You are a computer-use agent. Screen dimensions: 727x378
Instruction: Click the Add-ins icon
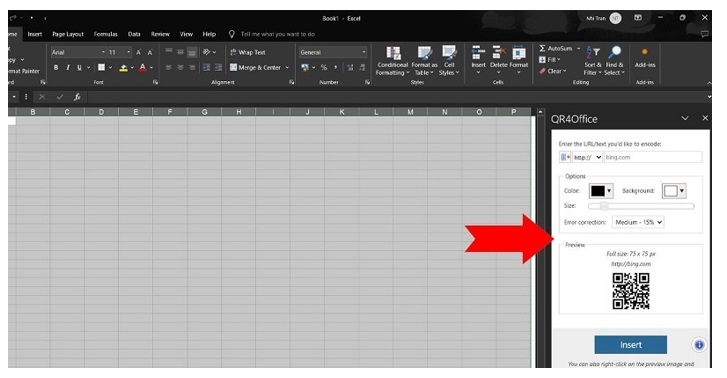645,58
